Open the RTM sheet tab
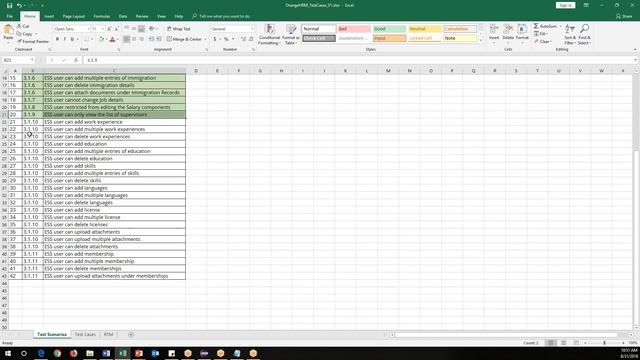Viewport: 640px width, 360px height. point(108,335)
